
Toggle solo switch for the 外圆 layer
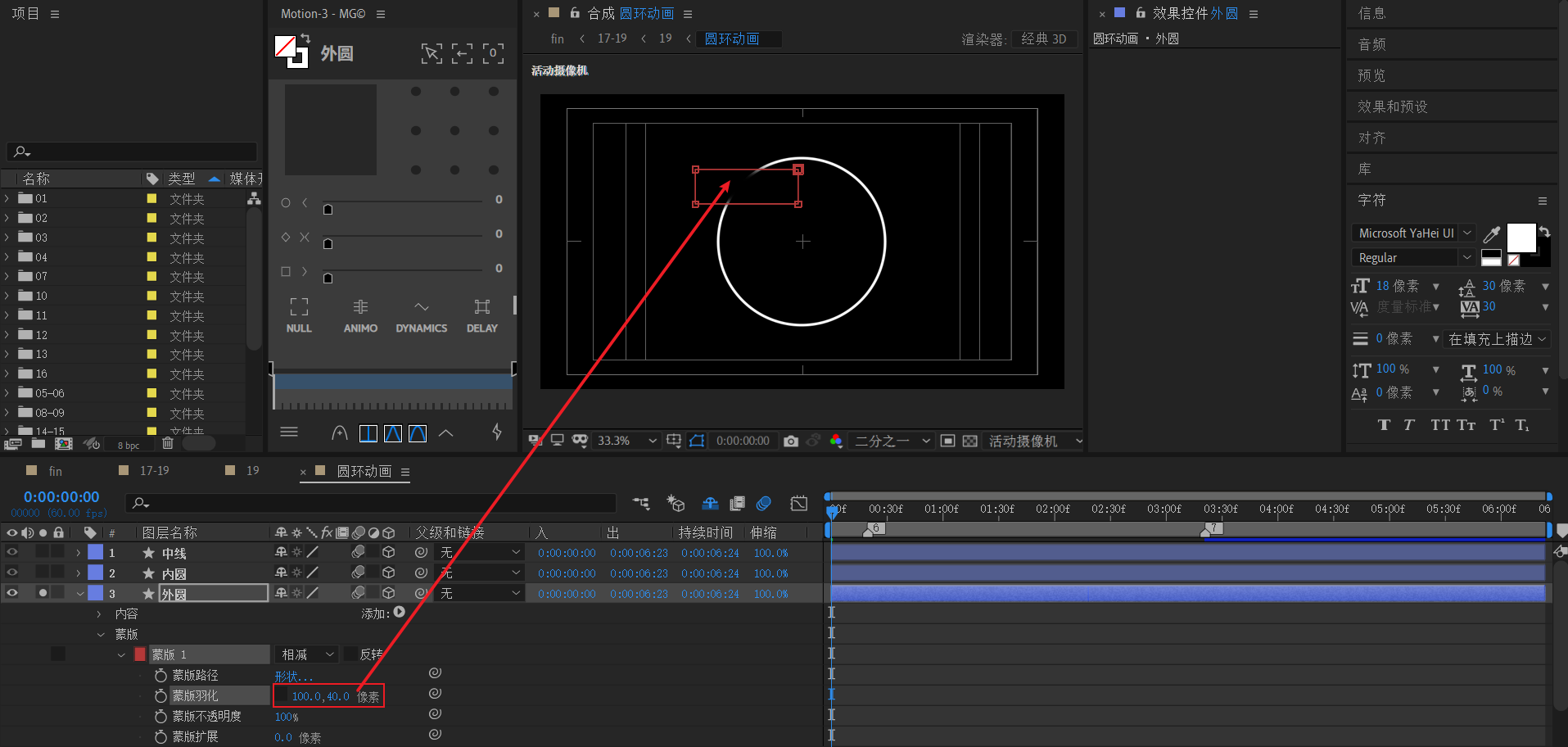point(43,593)
